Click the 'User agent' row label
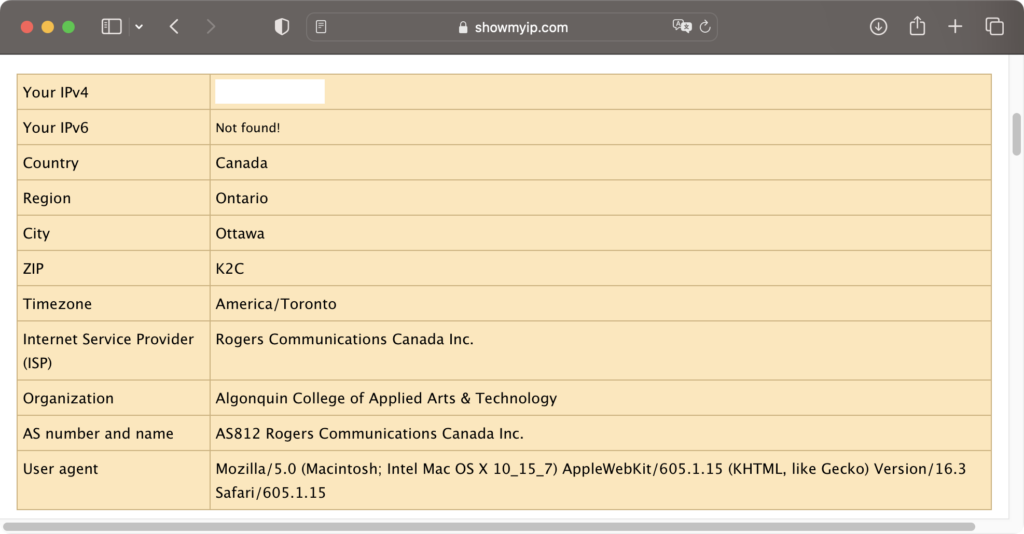The height and width of the screenshot is (534, 1024). point(60,469)
